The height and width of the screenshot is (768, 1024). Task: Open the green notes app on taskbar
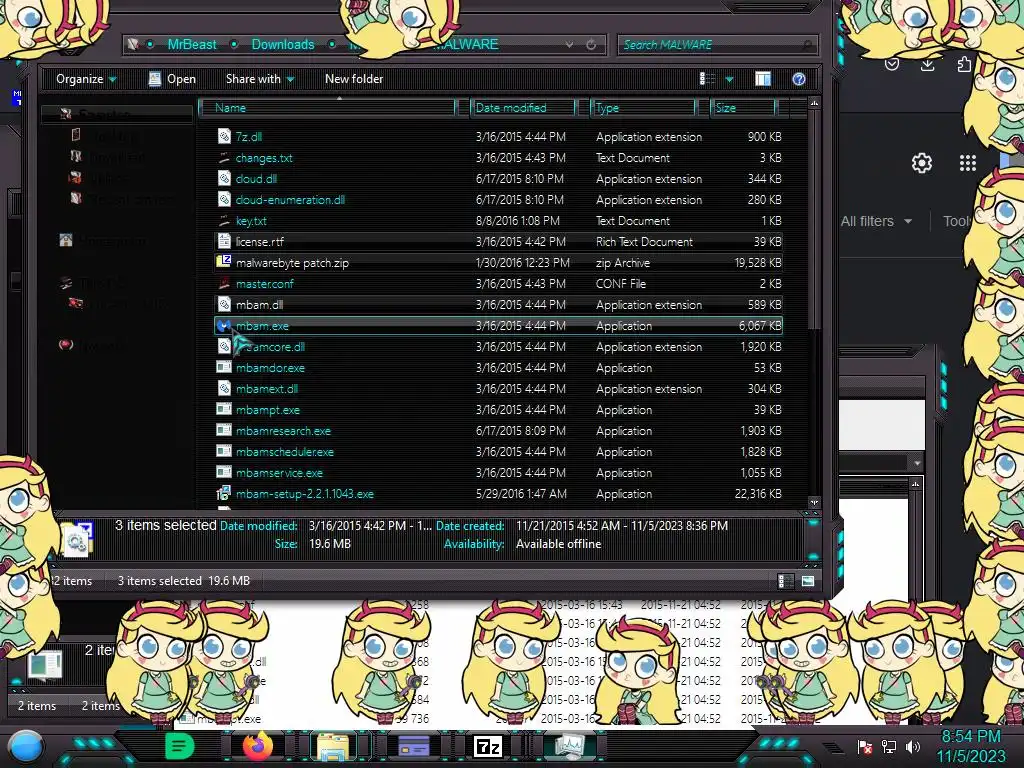point(180,746)
